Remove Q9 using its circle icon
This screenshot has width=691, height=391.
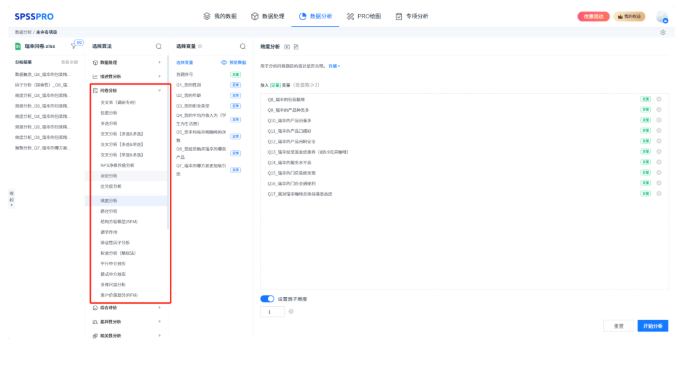pyautogui.click(x=659, y=110)
